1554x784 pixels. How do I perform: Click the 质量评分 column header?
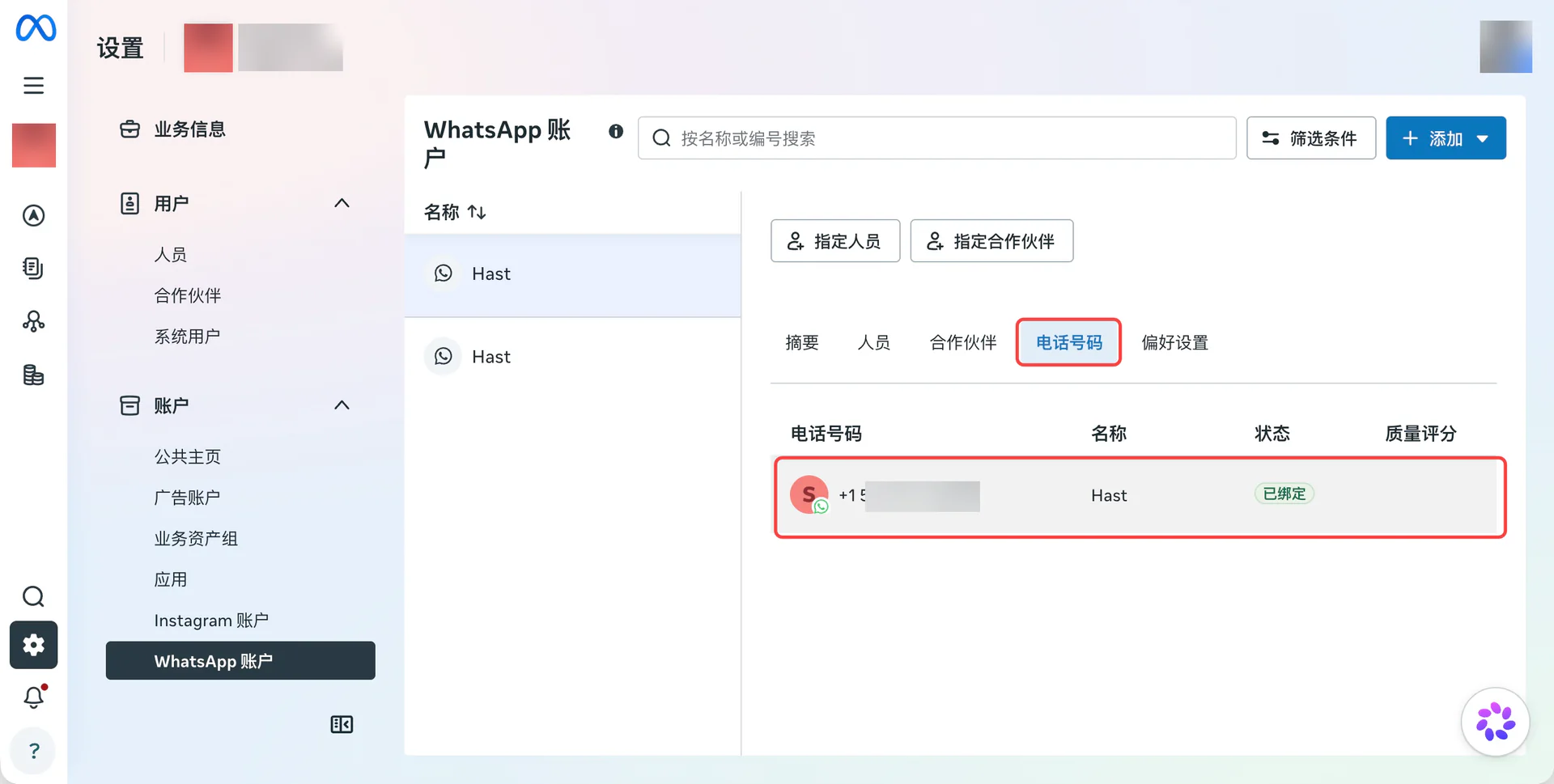(x=1420, y=434)
